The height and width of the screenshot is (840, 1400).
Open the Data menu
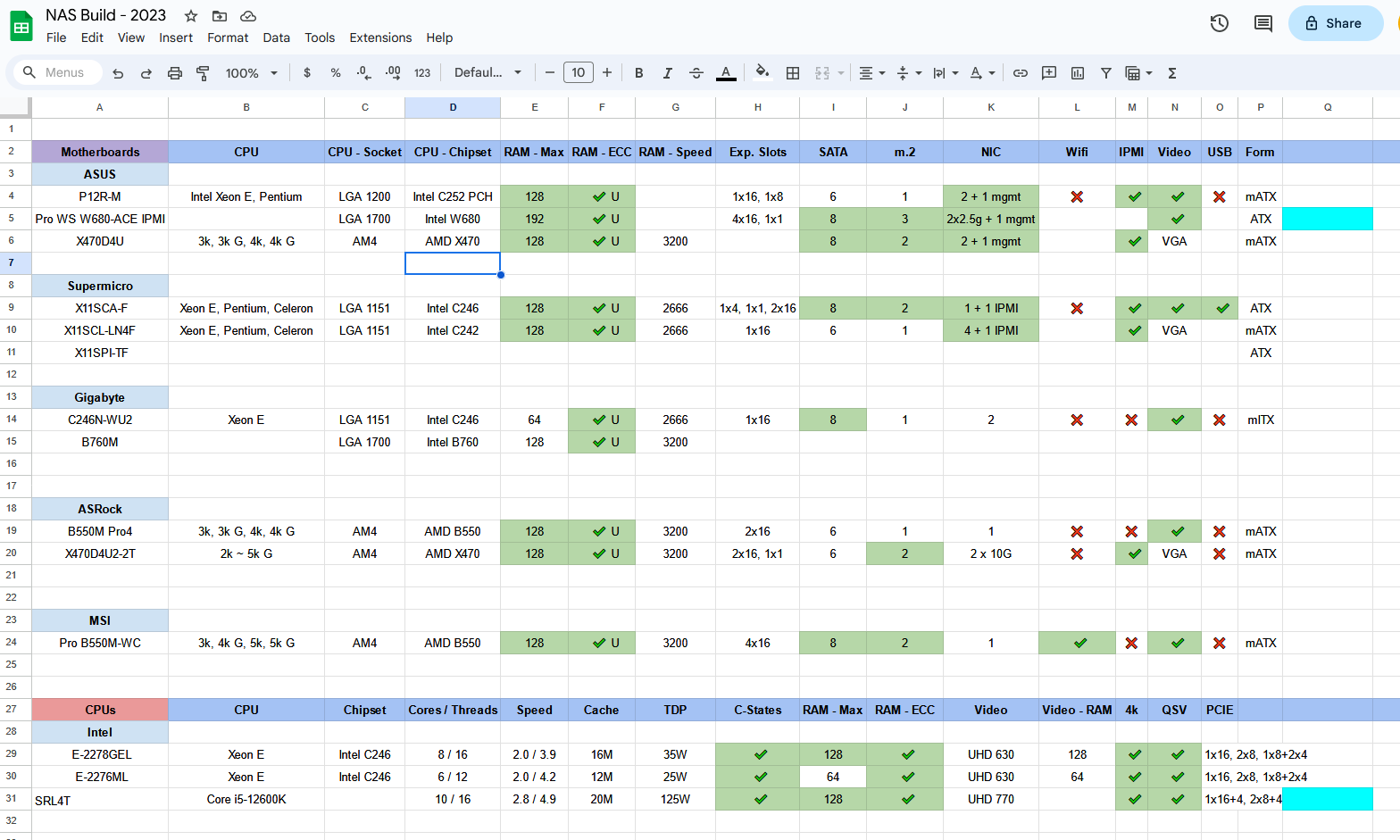point(277,37)
